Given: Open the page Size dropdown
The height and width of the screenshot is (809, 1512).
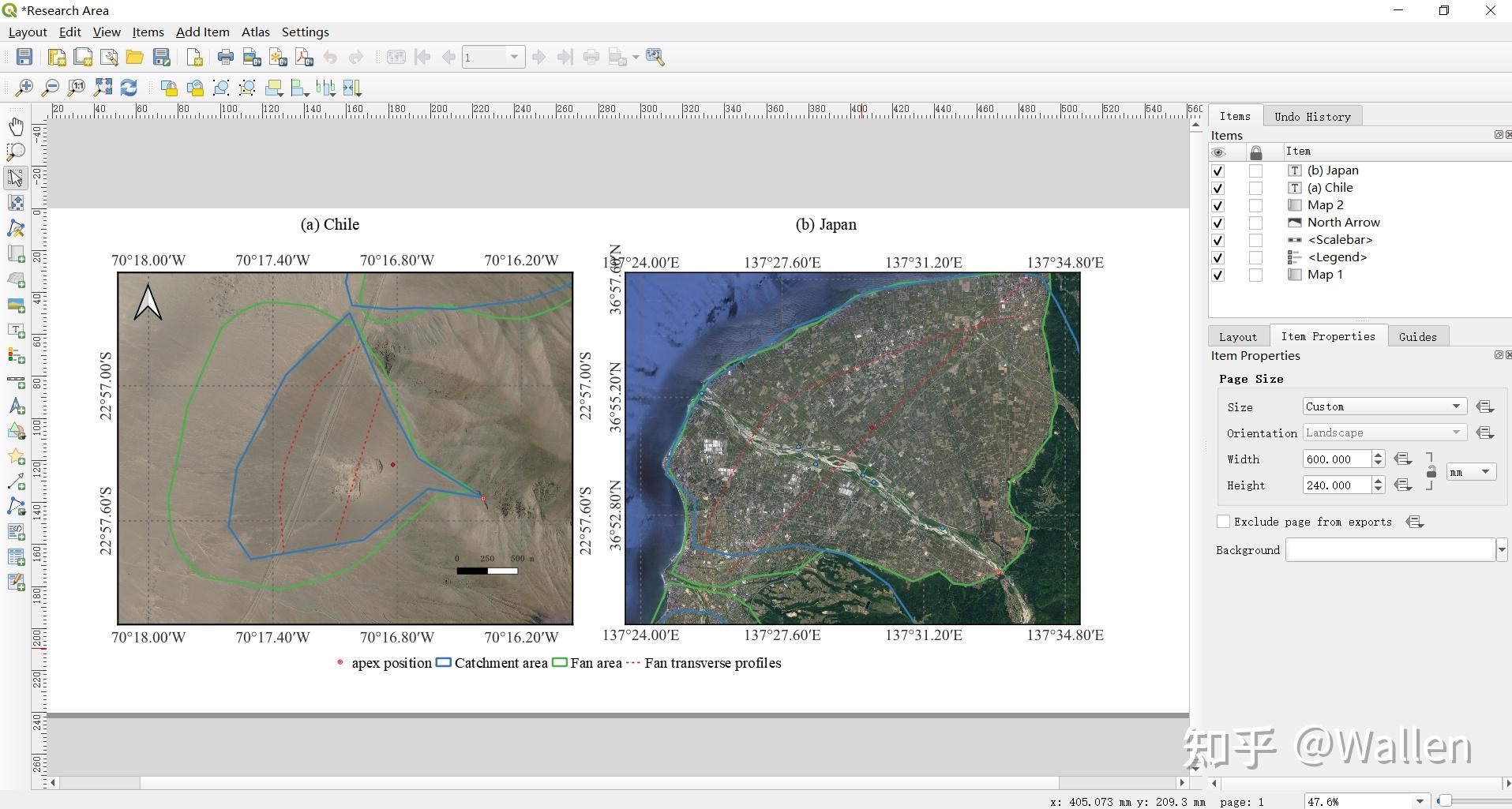Looking at the screenshot, I should tap(1383, 406).
